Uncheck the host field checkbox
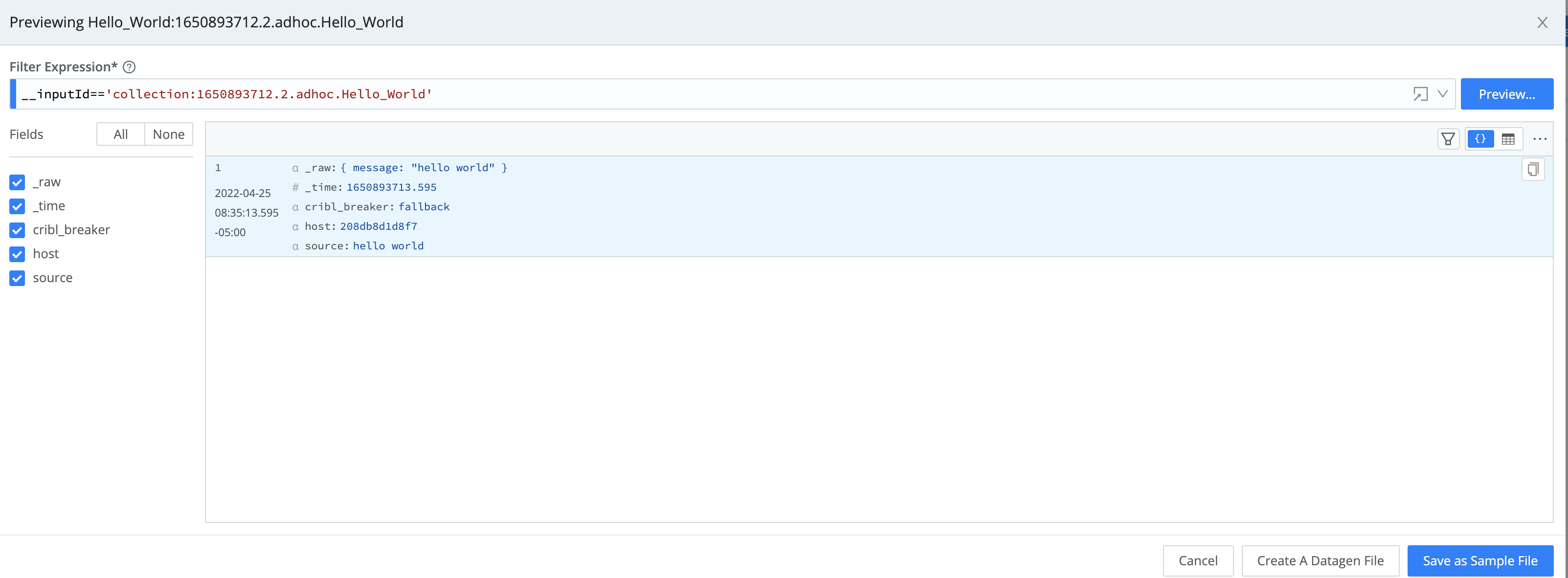 [17, 254]
